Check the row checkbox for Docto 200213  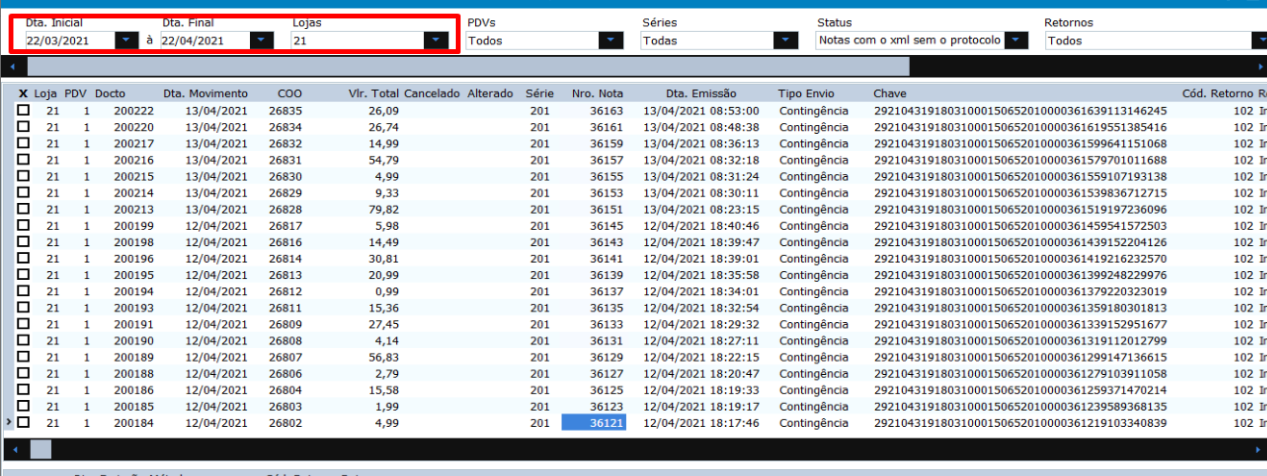(23, 210)
